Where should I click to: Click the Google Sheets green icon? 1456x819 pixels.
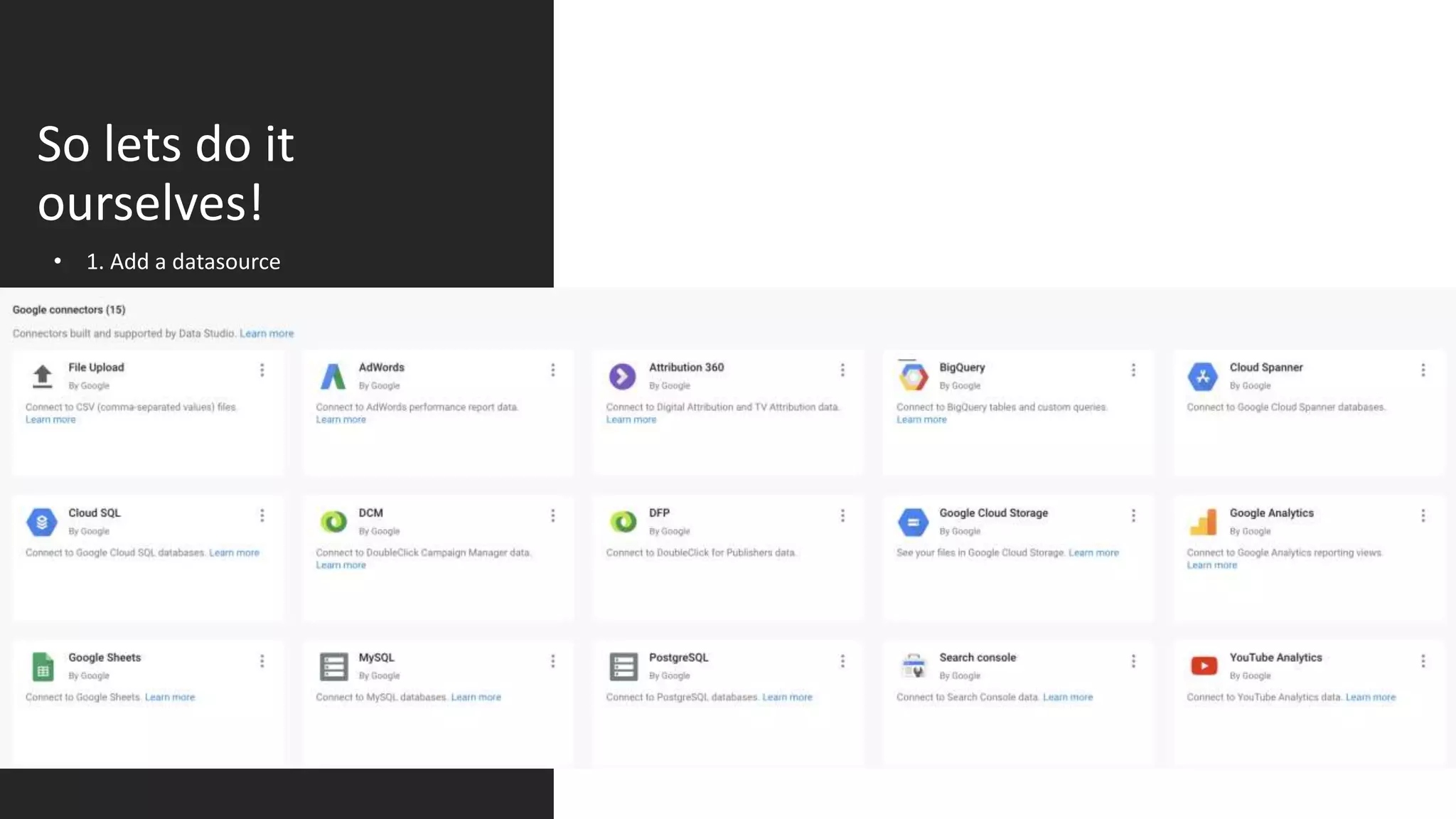click(x=43, y=667)
